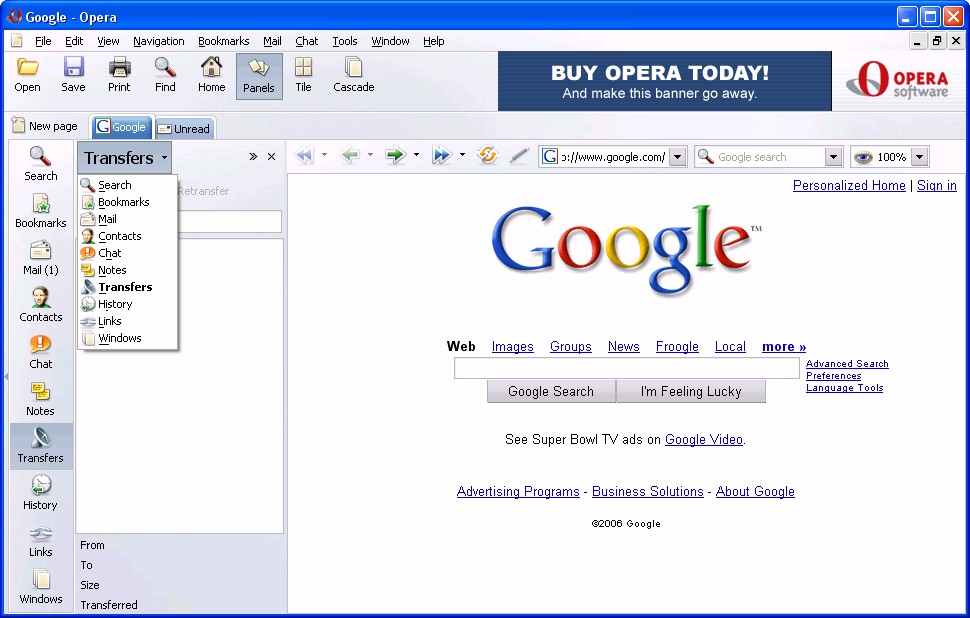
Task: Open the Navigation menu in menu bar
Action: click(x=159, y=41)
